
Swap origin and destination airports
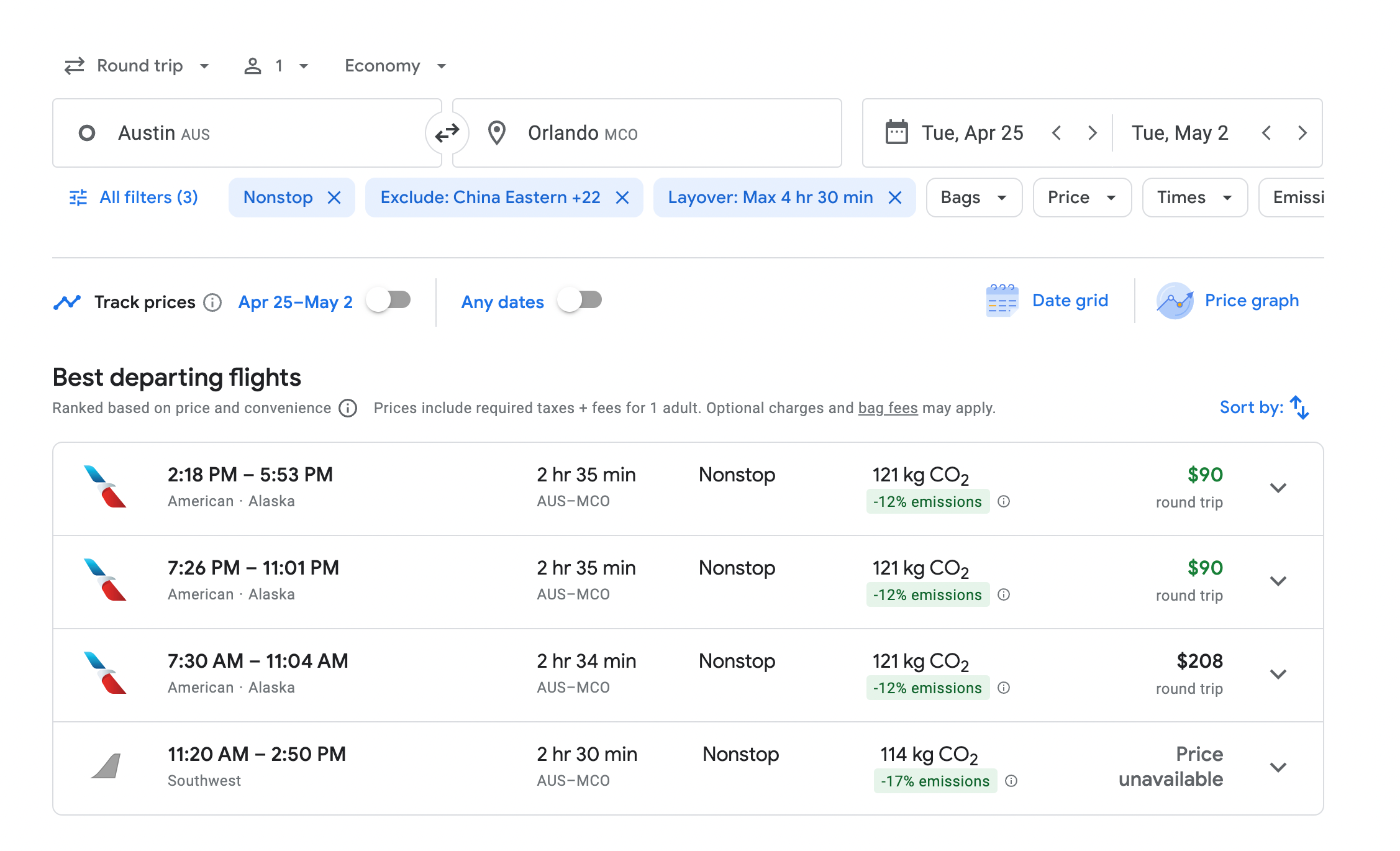coord(447,133)
